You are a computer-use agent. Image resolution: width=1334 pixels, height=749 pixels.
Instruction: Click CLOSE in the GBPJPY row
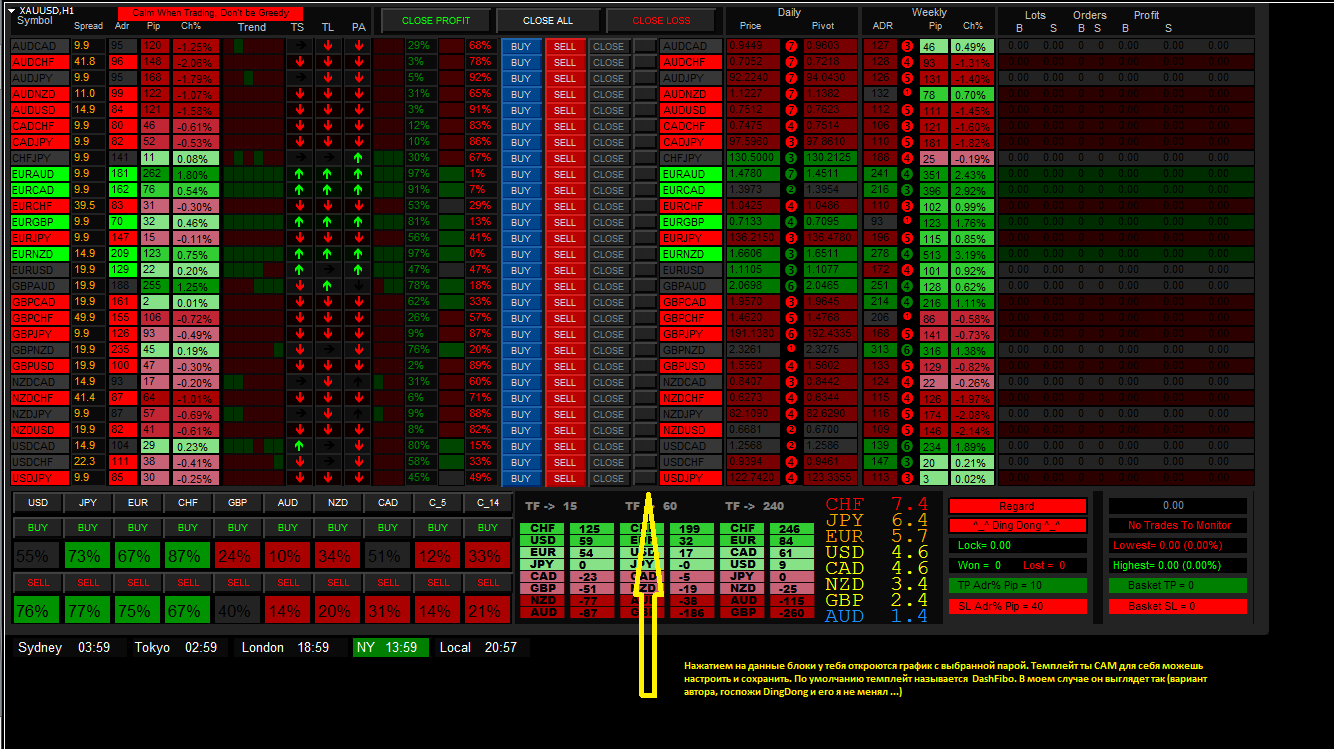[x=608, y=334]
